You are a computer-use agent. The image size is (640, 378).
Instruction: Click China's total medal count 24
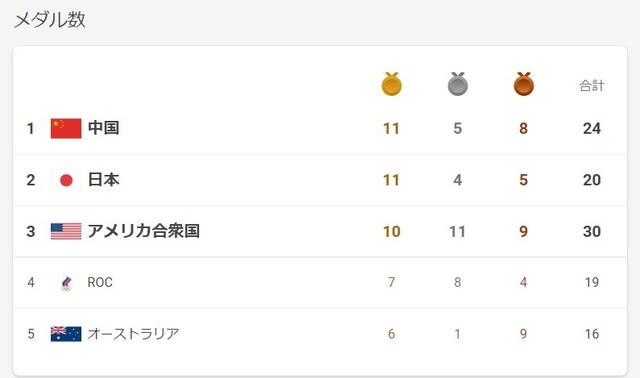[592, 129]
